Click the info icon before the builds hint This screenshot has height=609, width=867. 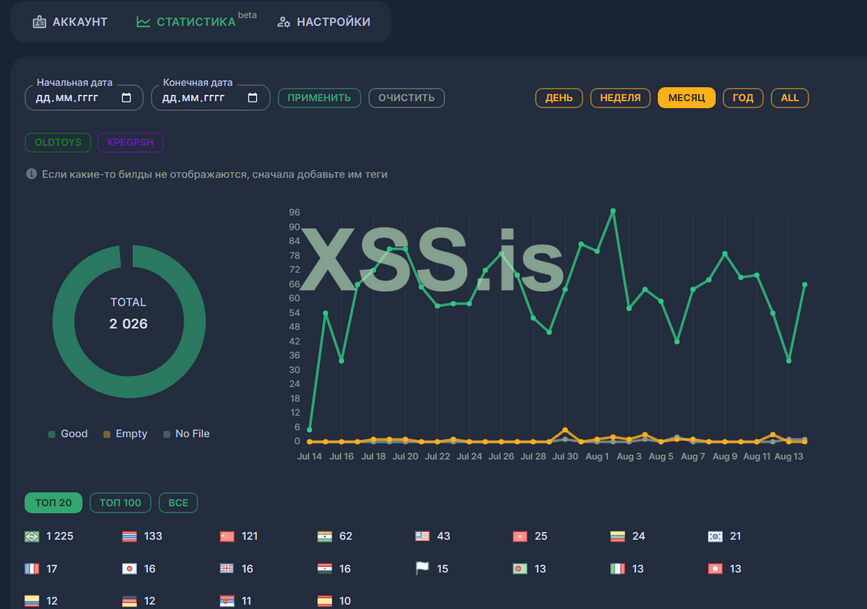[32, 174]
